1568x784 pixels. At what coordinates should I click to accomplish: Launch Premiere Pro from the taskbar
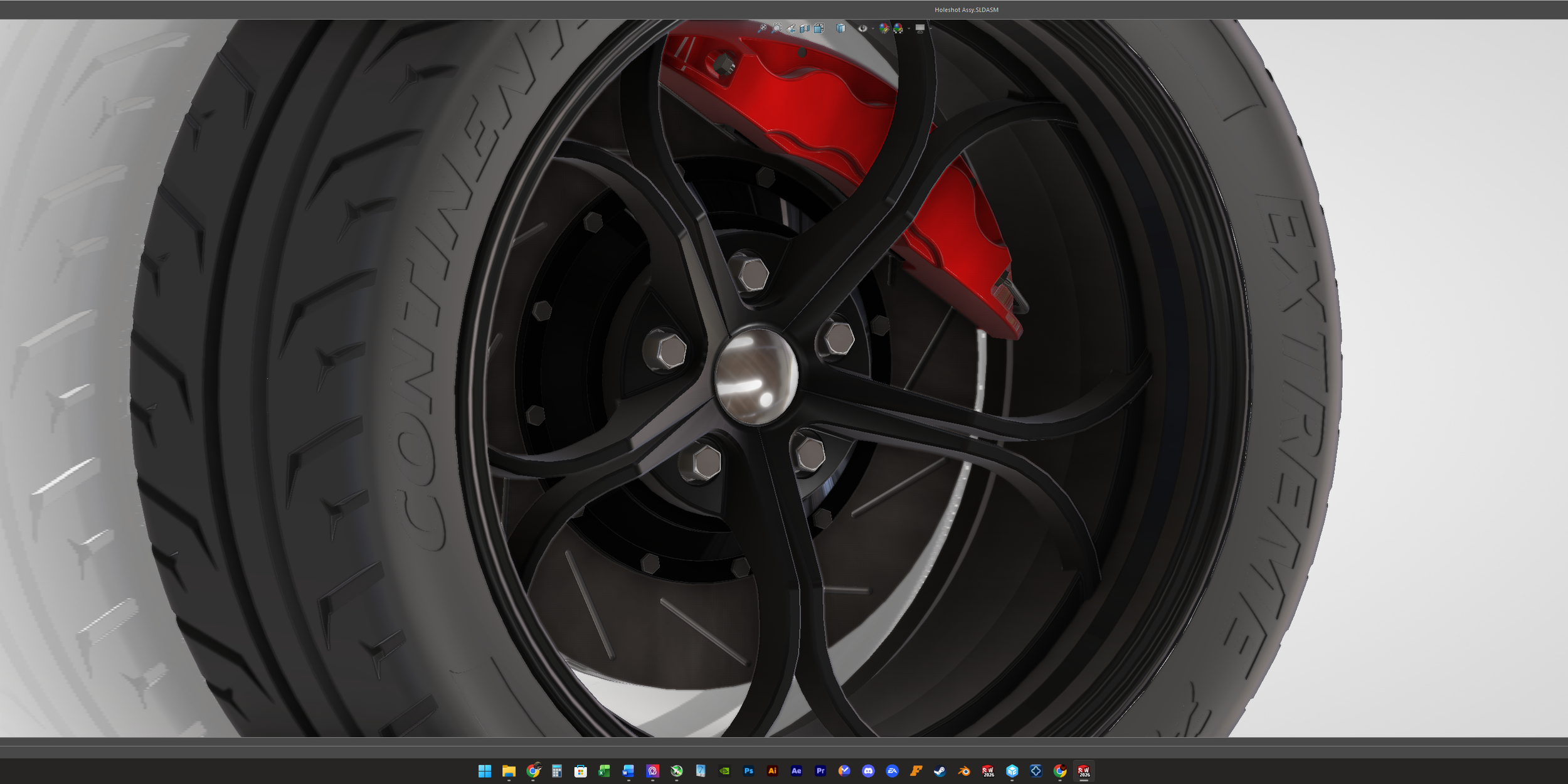(820, 771)
